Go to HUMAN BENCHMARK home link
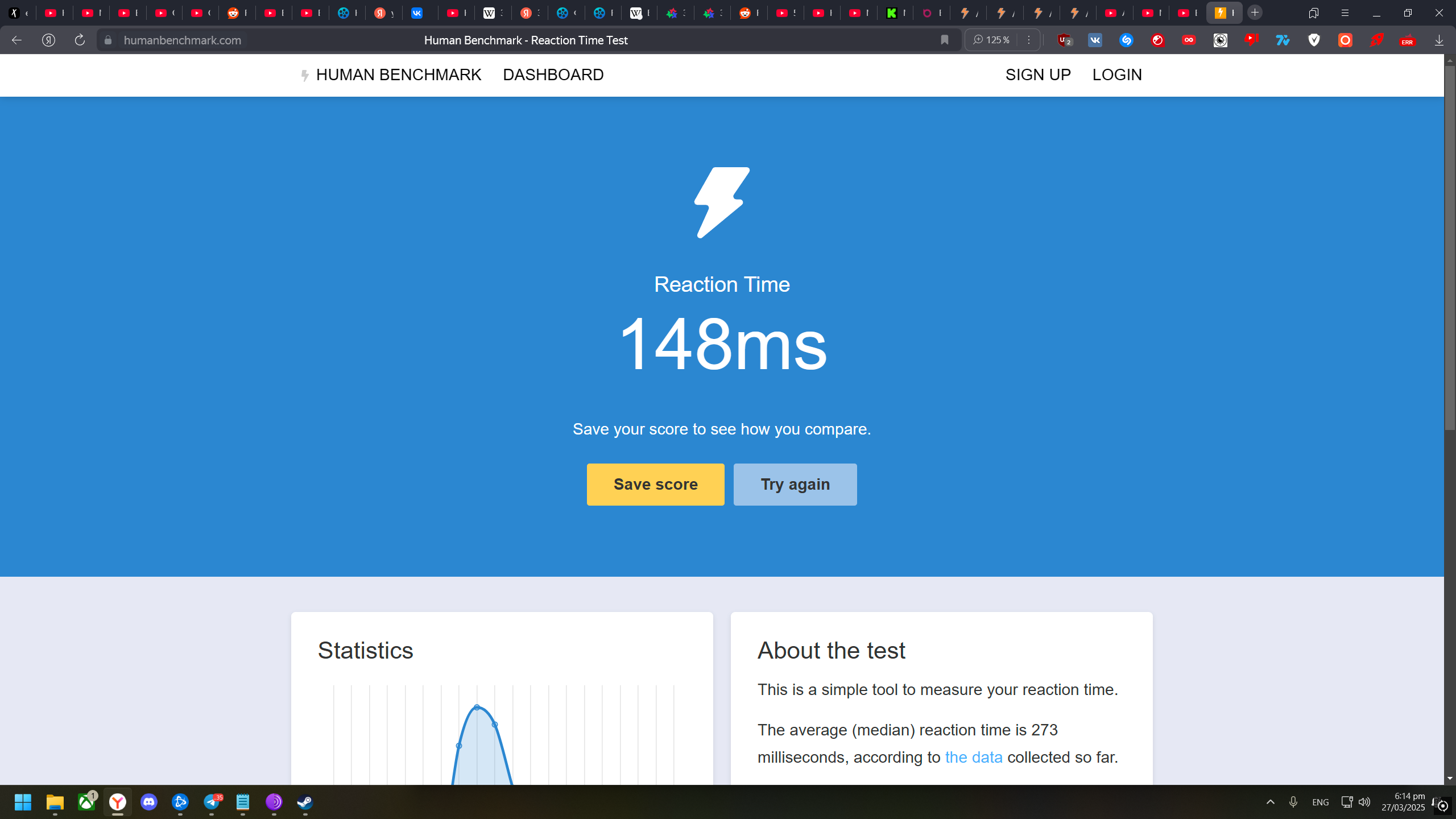This screenshot has width=1456, height=819. [391, 75]
